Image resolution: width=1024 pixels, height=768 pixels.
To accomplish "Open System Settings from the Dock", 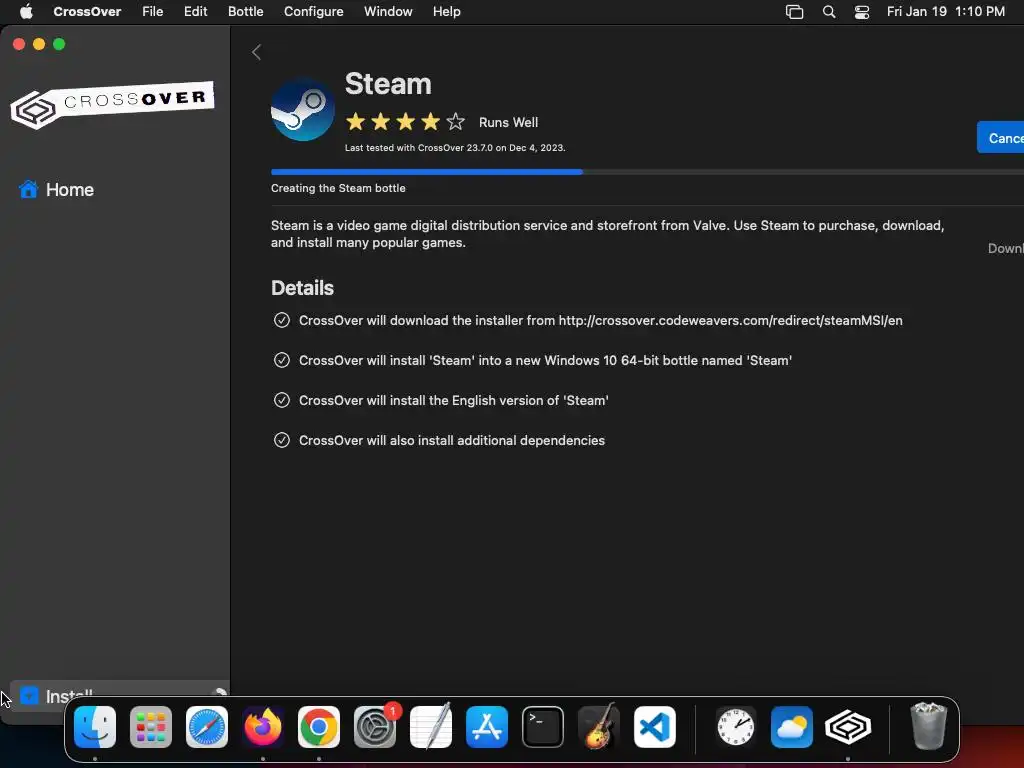I will [375, 727].
